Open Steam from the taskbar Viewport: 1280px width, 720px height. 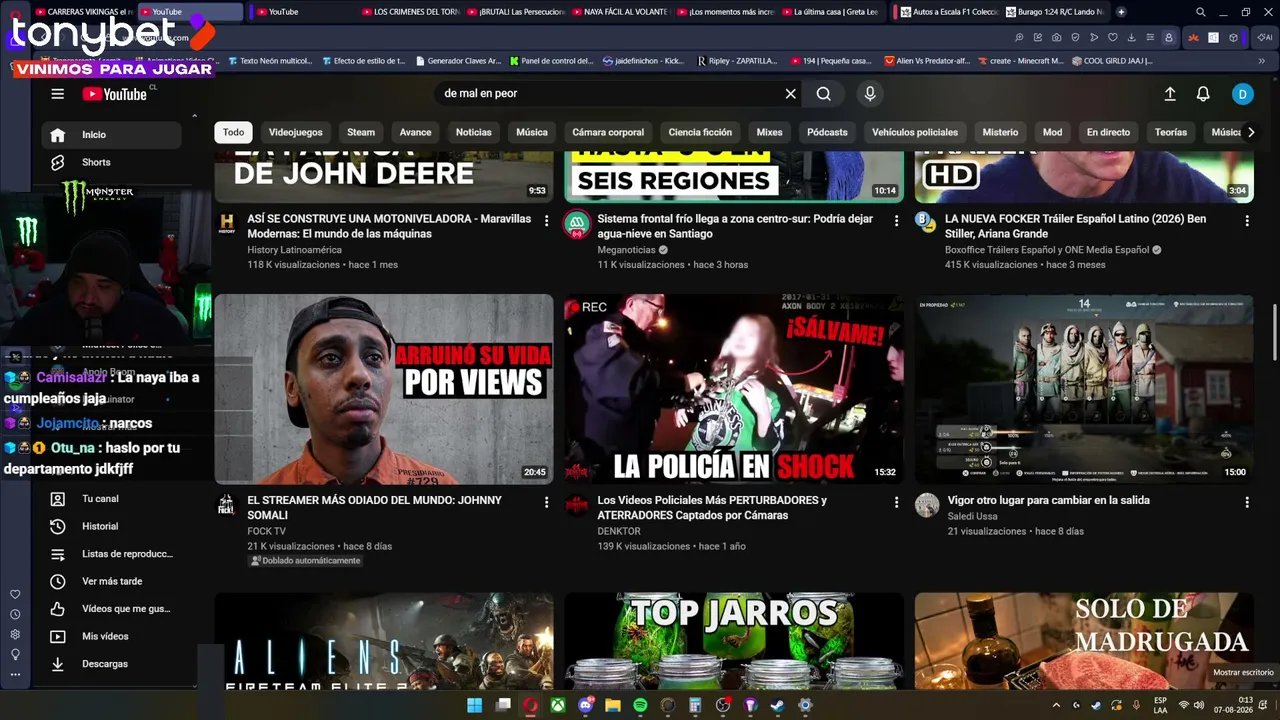pos(778,706)
